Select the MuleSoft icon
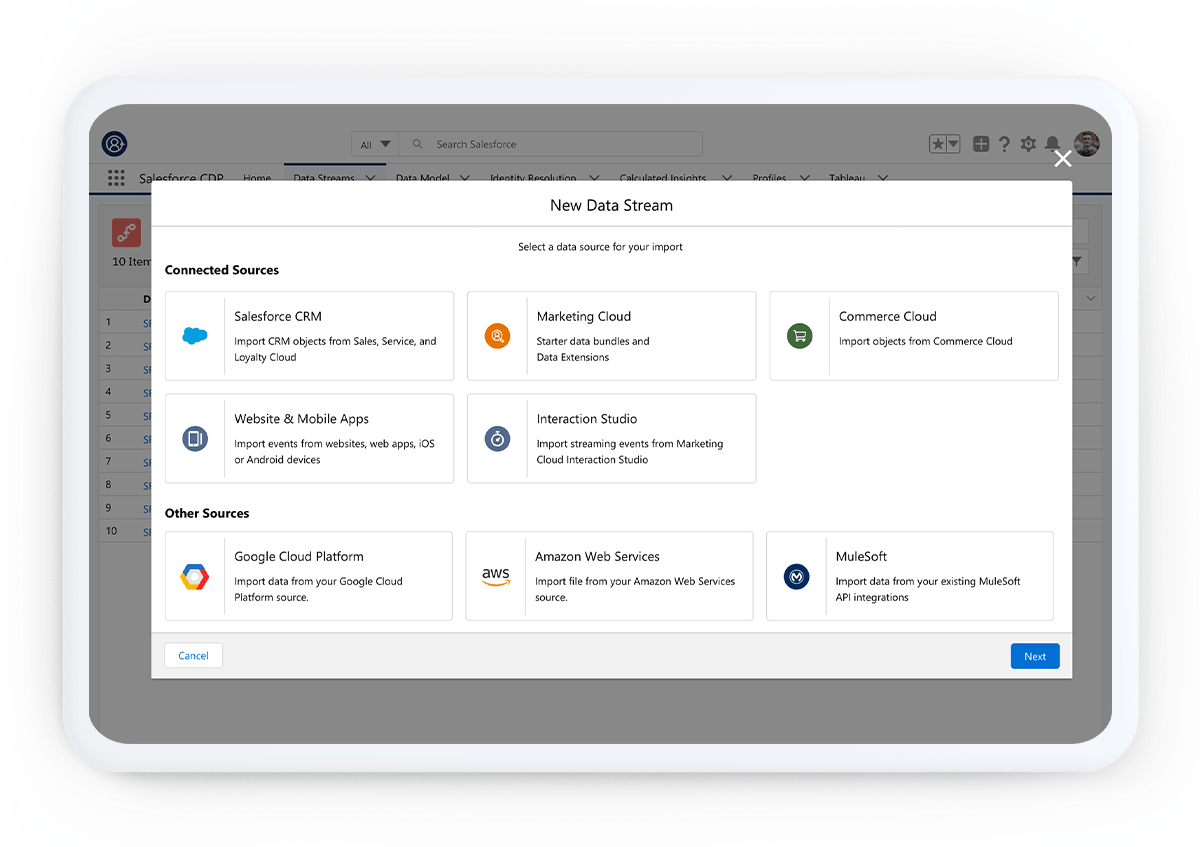The width and height of the screenshot is (1200, 847). 796,576
